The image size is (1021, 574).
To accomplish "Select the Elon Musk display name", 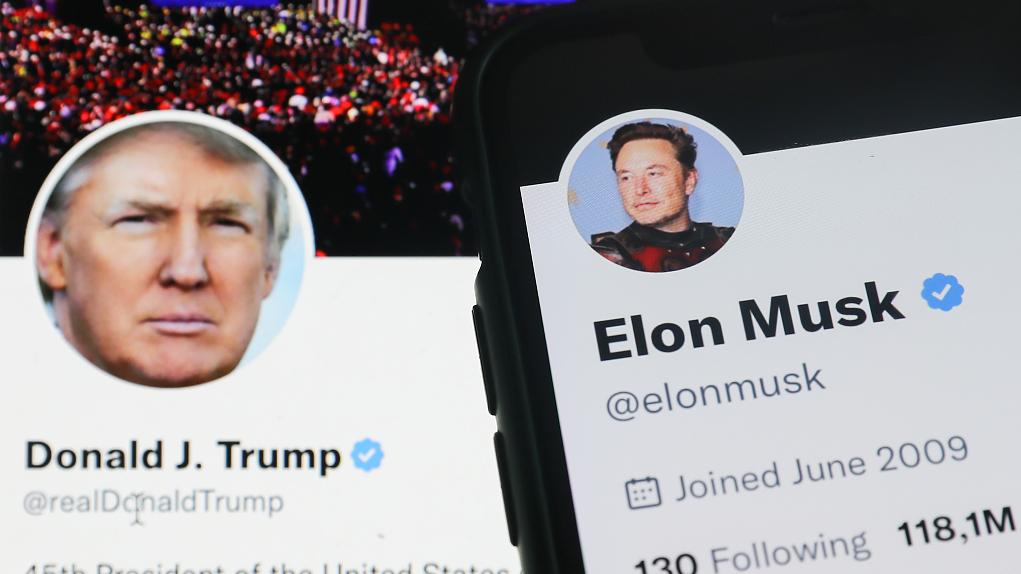I will [x=748, y=321].
